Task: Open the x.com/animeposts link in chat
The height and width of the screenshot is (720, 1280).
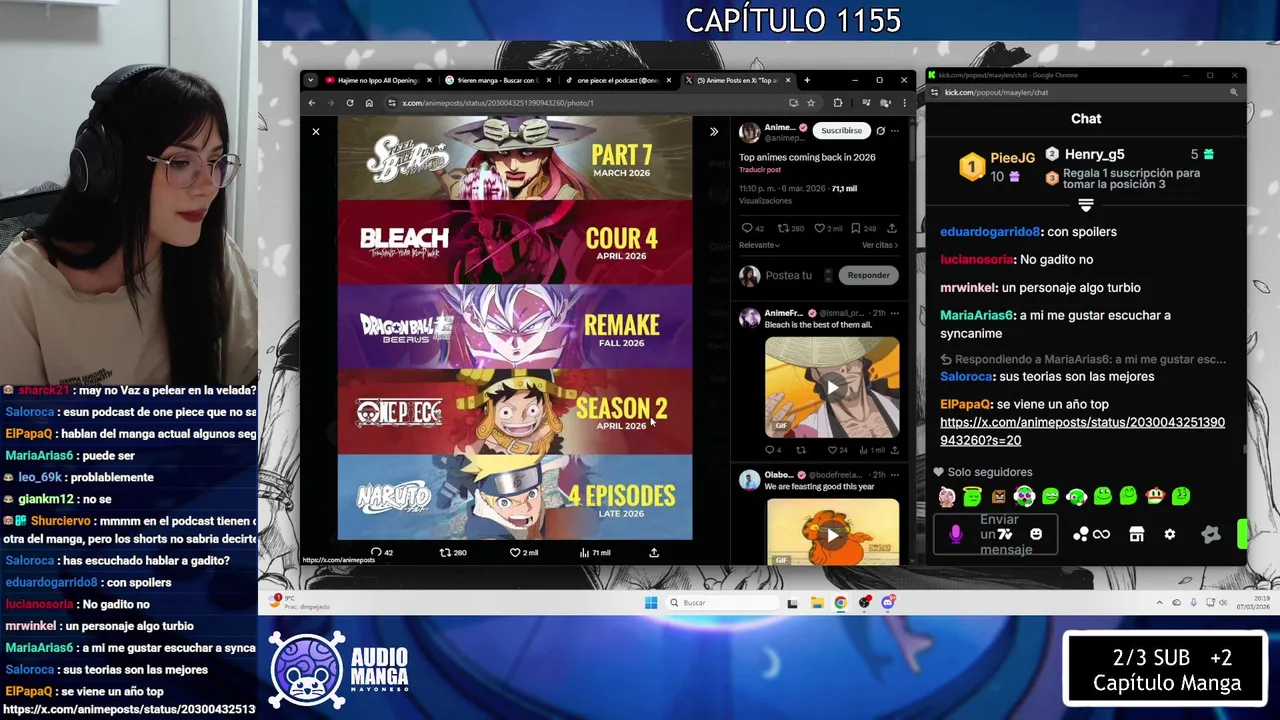Action: pos(1082,431)
